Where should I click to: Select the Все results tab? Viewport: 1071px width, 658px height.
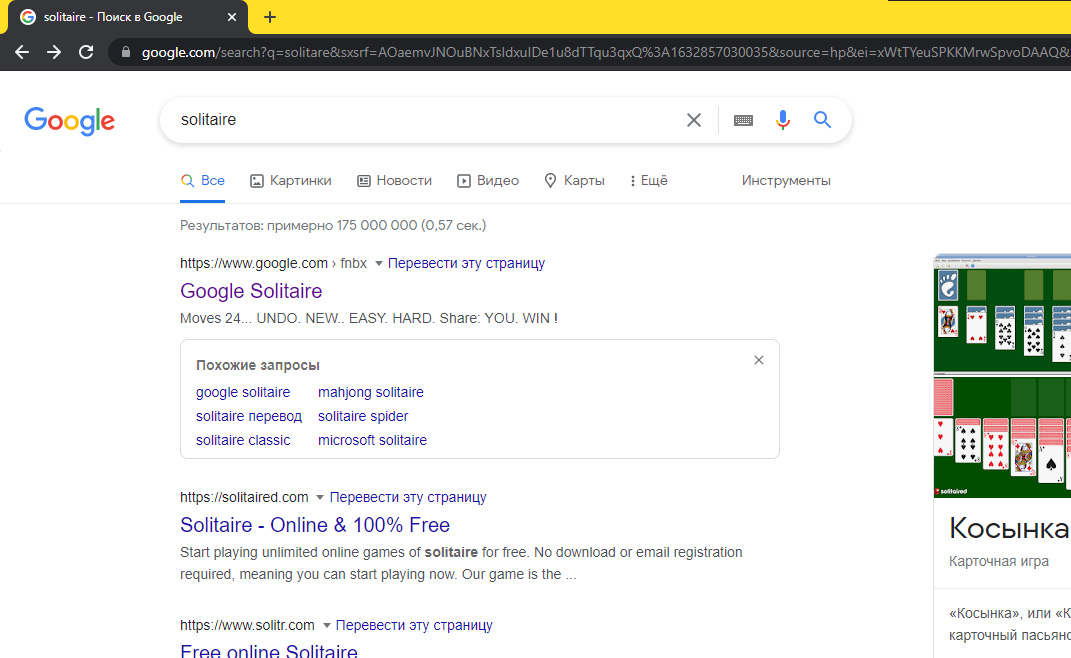(x=203, y=180)
